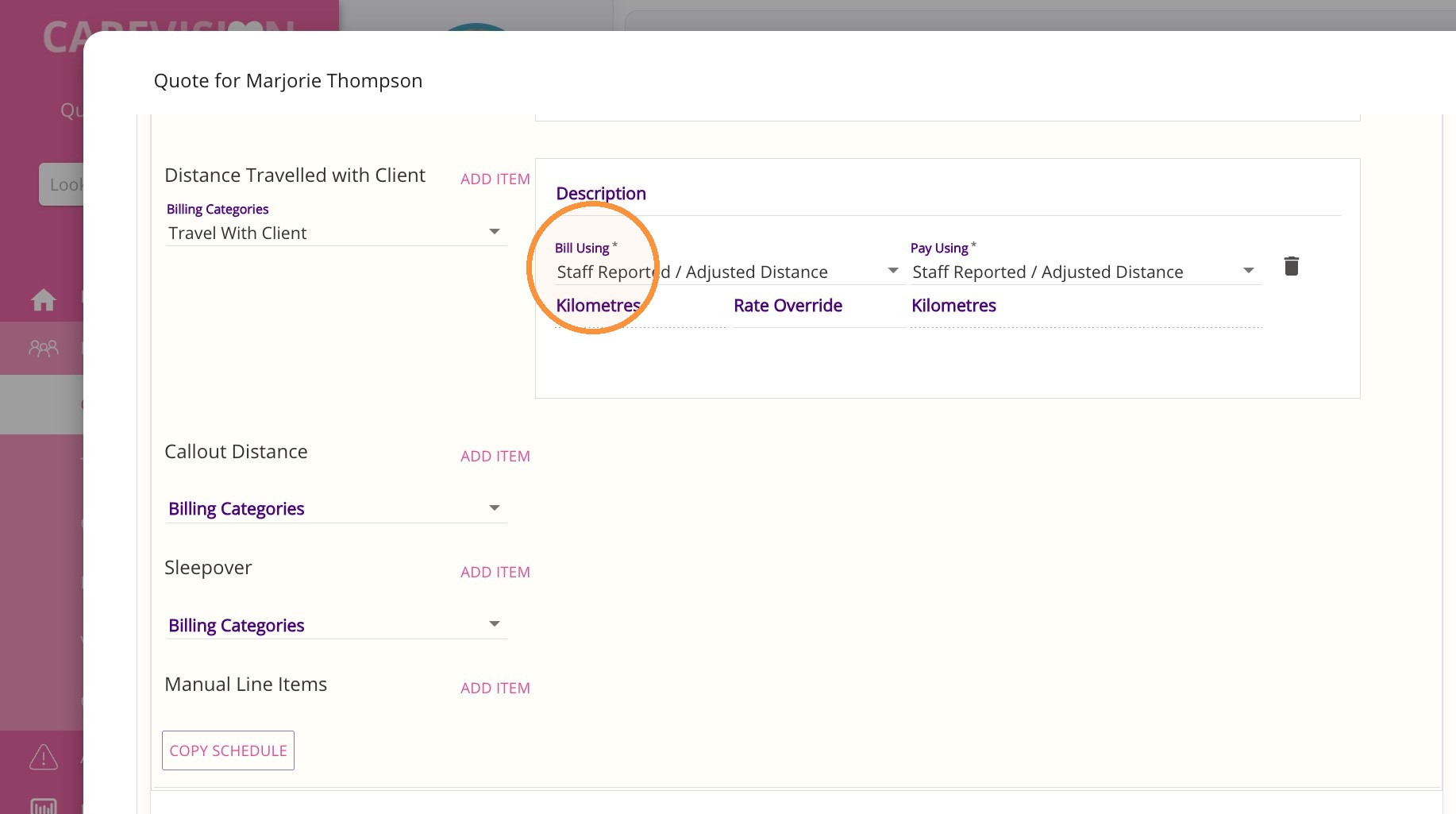Add item to Sleepover section

click(495, 572)
